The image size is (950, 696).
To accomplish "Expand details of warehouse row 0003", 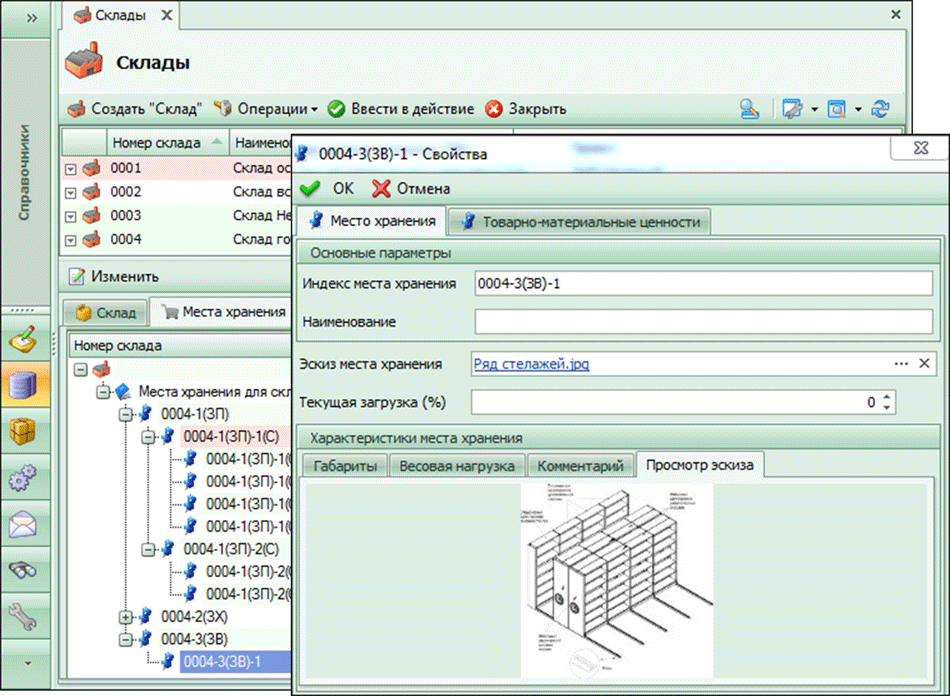I will (71, 217).
